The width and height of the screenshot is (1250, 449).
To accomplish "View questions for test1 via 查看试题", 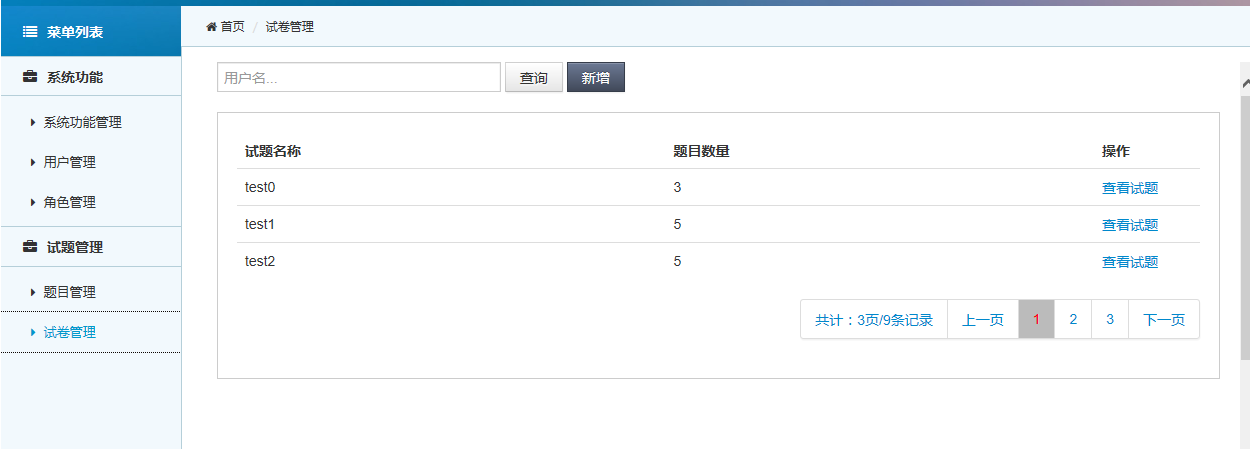I will point(1130,224).
